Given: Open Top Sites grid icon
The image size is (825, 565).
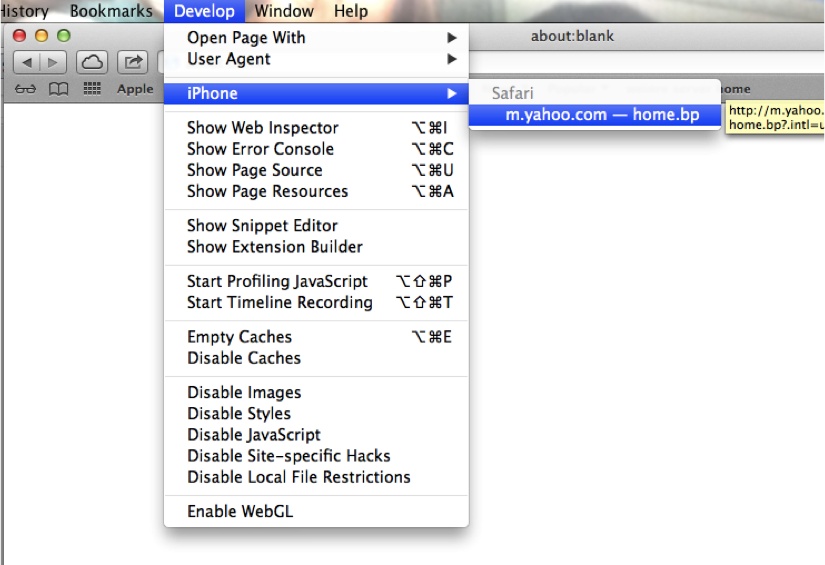Looking at the screenshot, I should point(92,89).
